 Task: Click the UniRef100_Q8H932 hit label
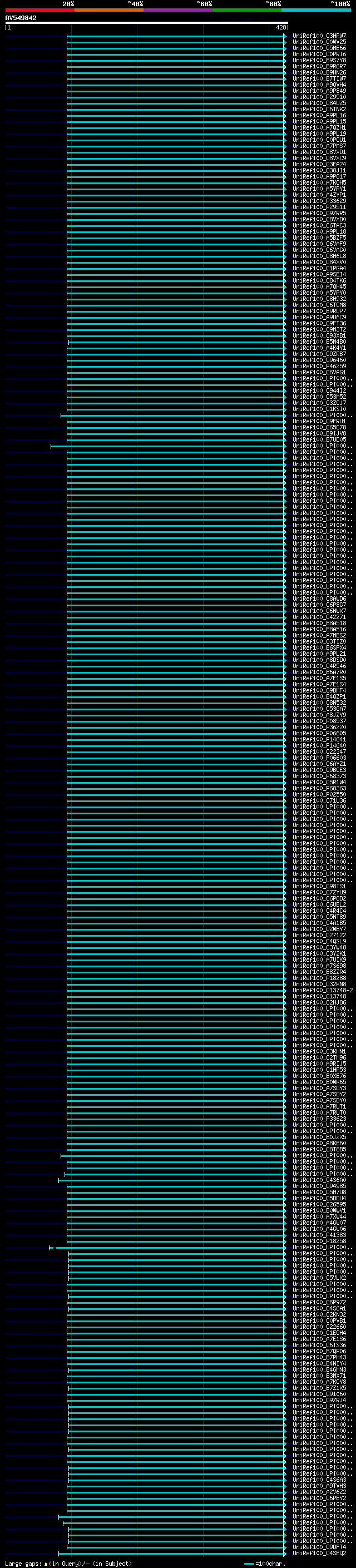319,299
